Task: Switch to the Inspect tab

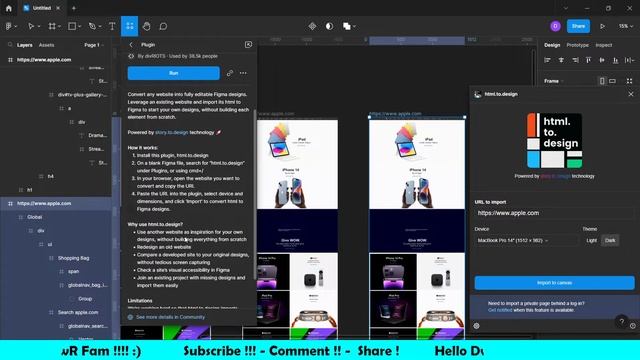Action: (x=604, y=45)
